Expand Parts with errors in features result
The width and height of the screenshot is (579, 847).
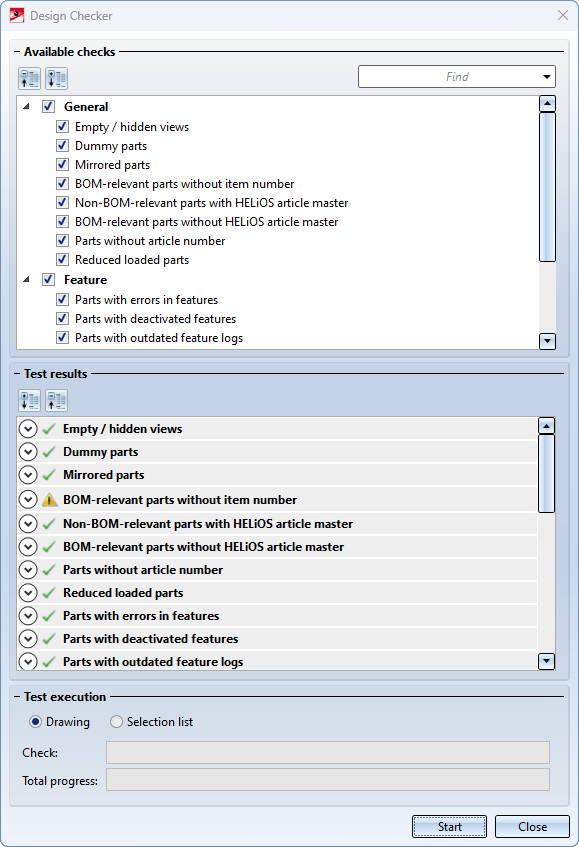pyautogui.click(x=28, y=616)
